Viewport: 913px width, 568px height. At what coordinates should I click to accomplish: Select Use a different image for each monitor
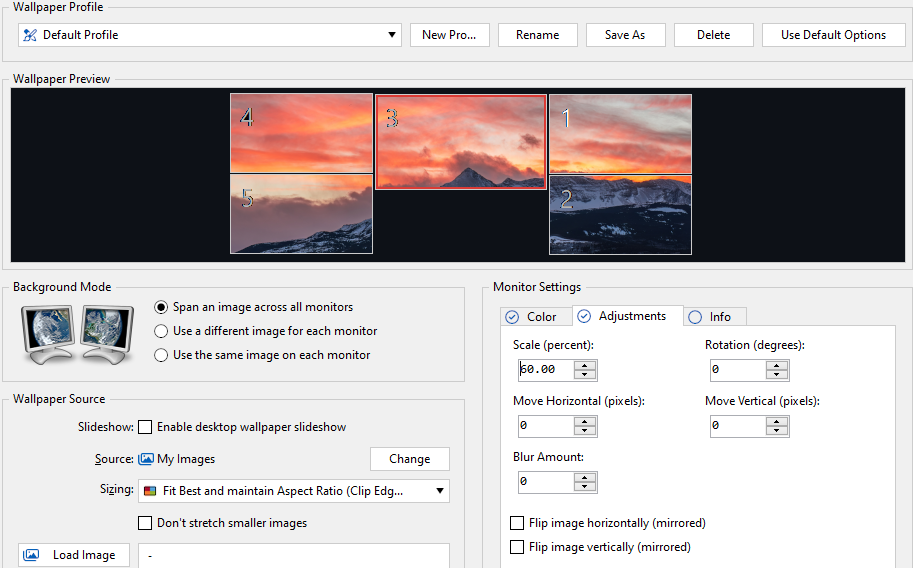(161, 331)
